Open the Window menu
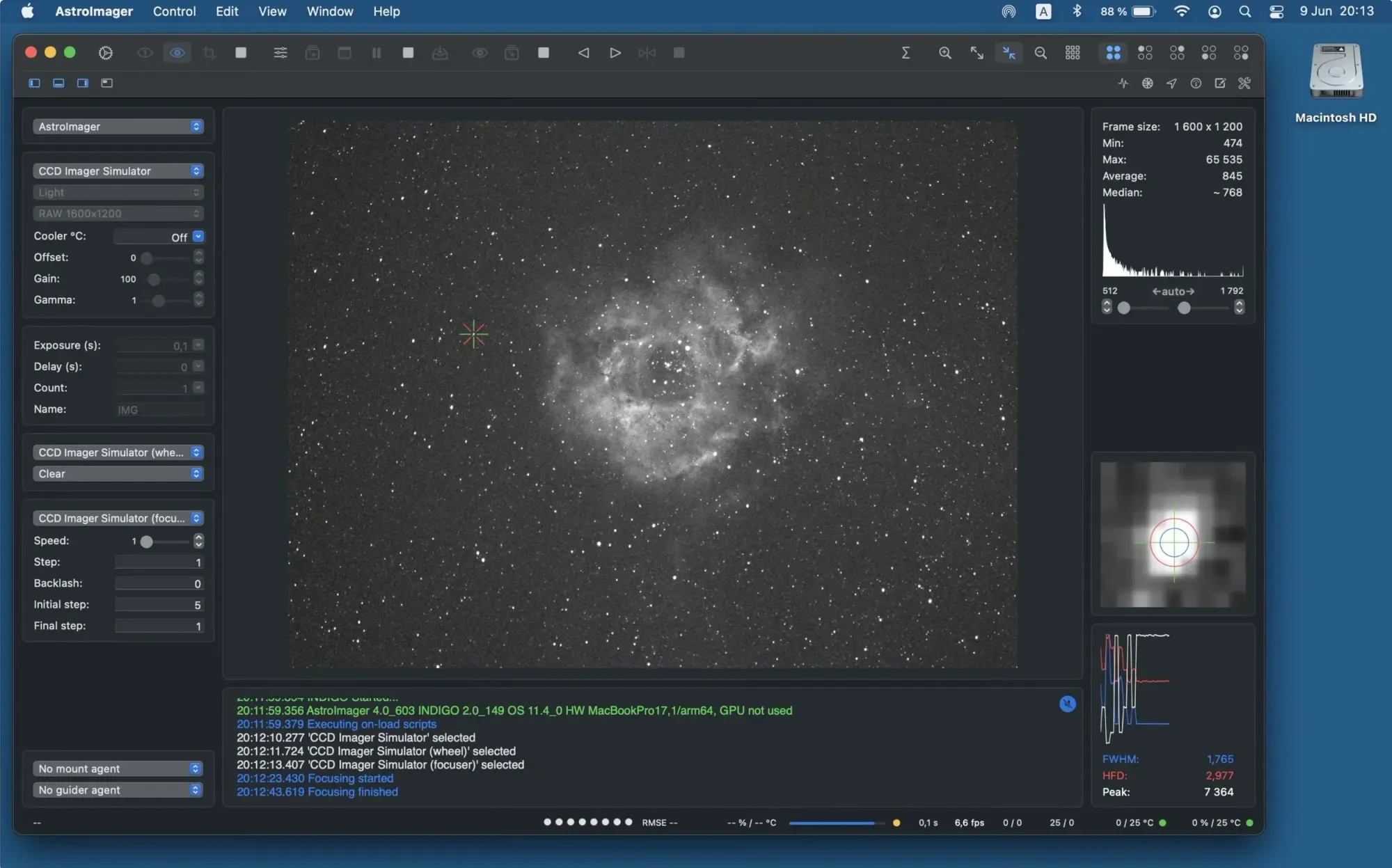The image size is (1392, 868). (329, 11)
